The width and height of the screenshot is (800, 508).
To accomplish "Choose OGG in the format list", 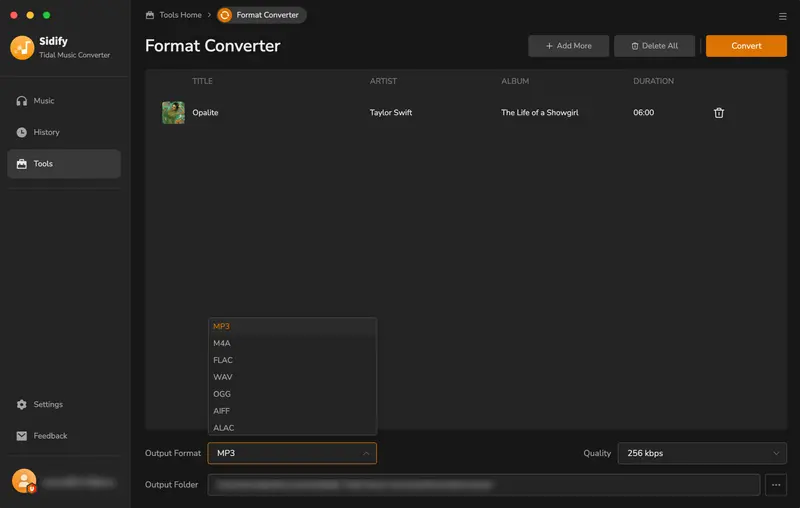I will click(292, 394).
